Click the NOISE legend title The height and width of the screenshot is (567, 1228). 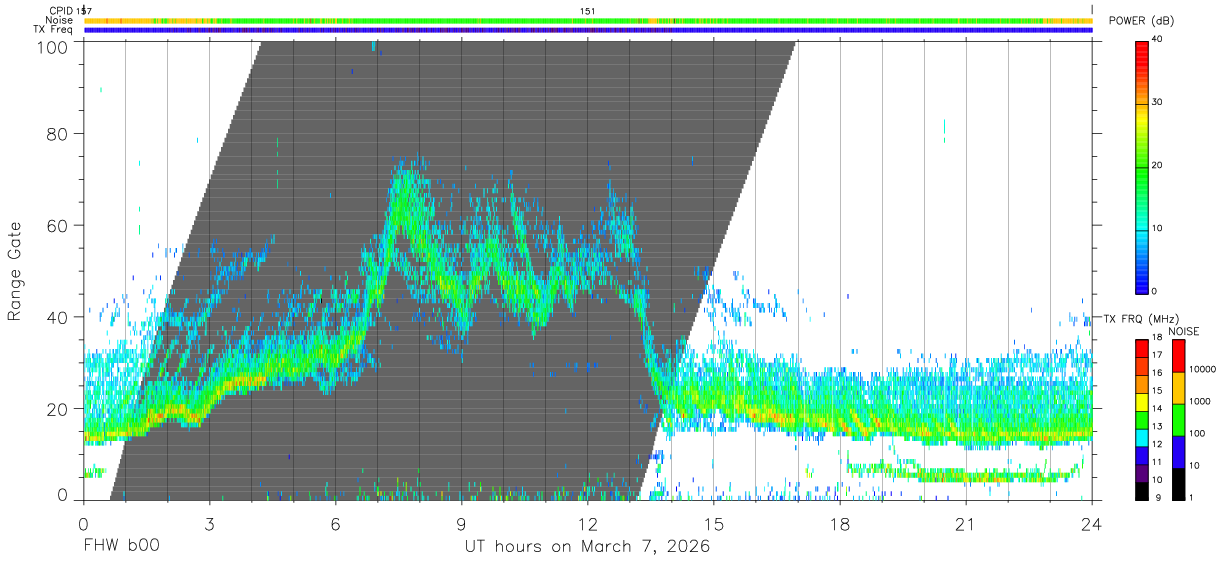point(1185,331)
